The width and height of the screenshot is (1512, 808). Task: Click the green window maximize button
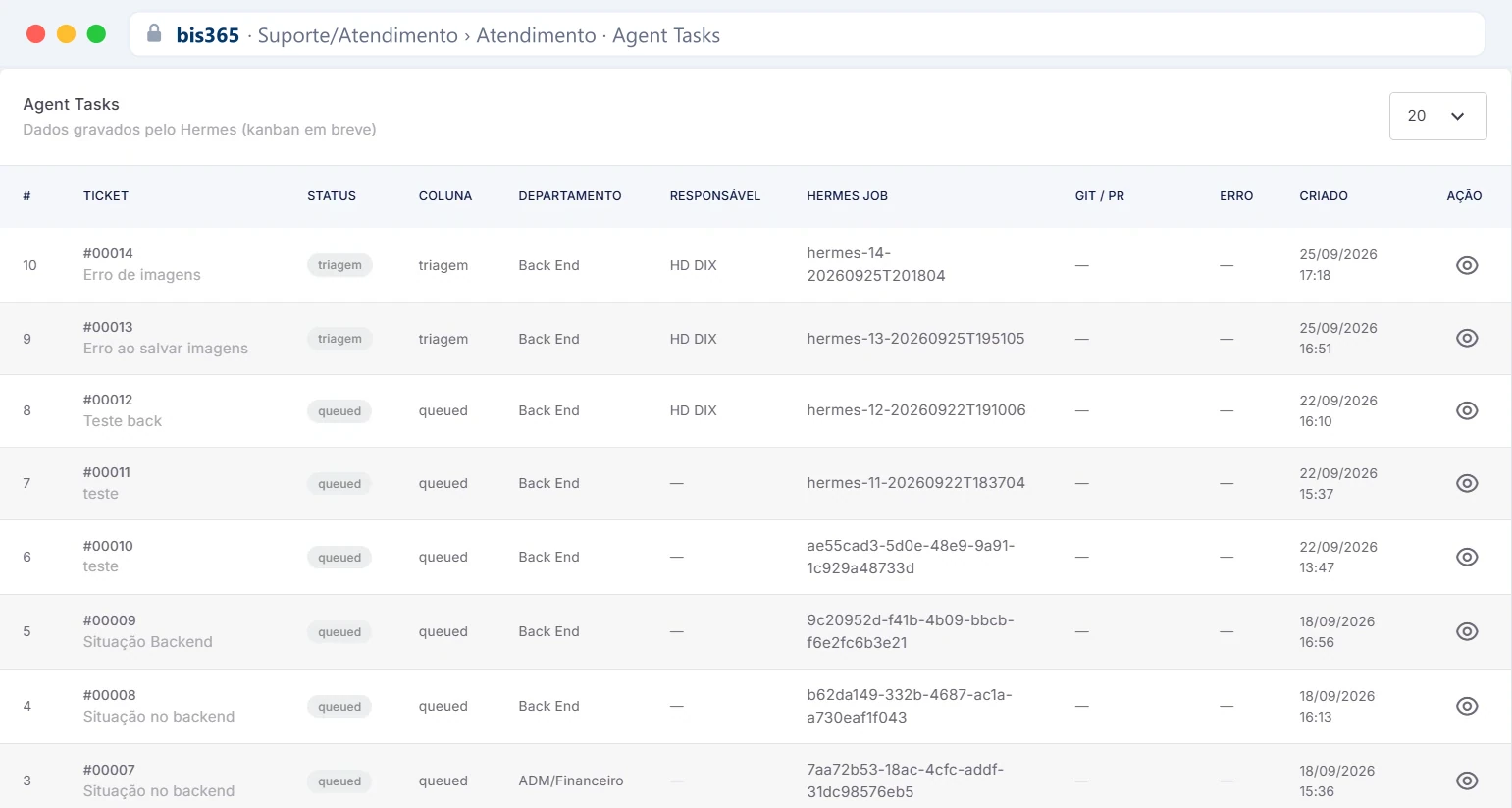[x=96, y=34]
